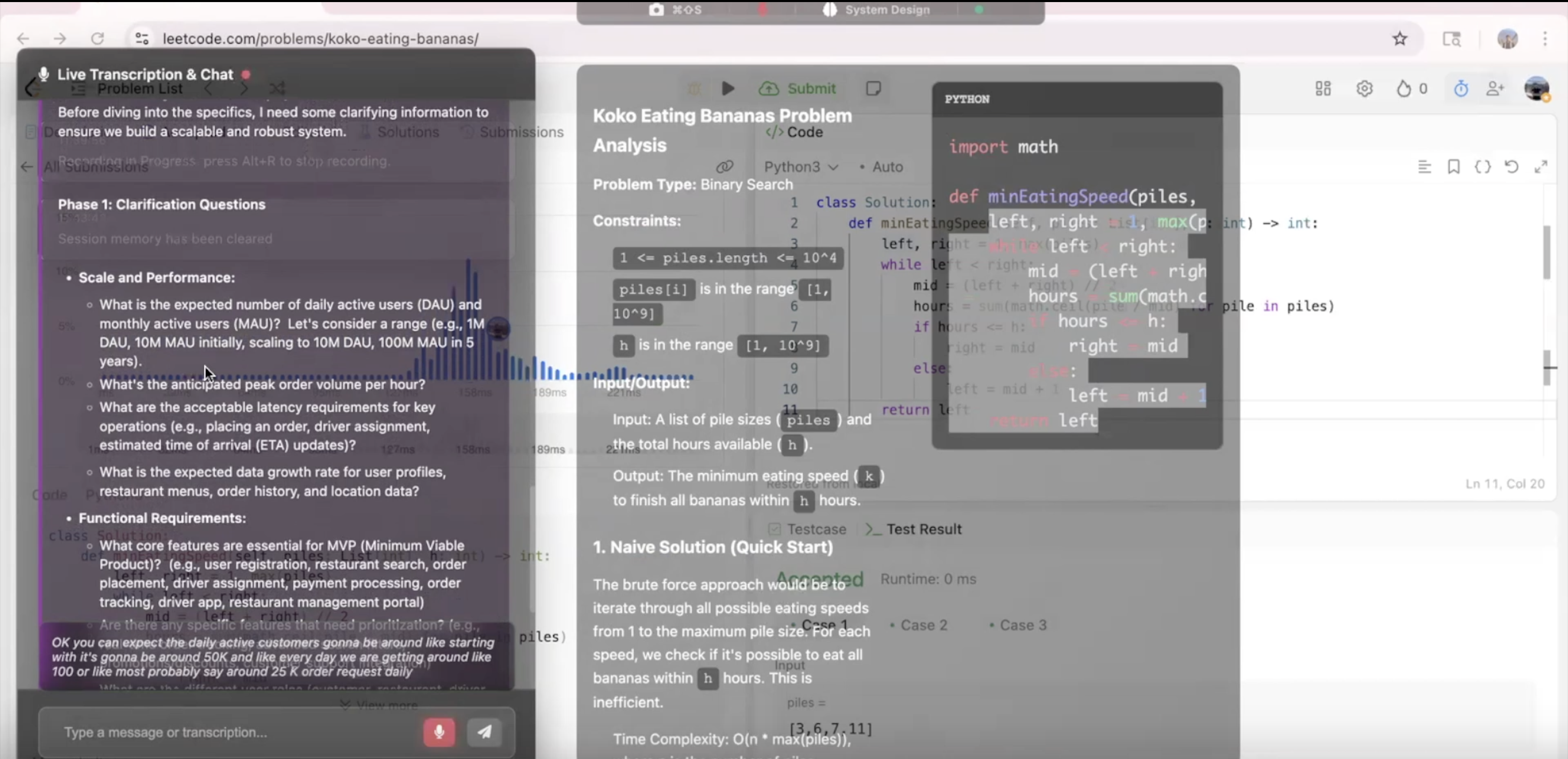The height and width of the screenshot is (759, 1568).
Task: Start the LeetCode timer icon
Action: tap(1461, 89)
